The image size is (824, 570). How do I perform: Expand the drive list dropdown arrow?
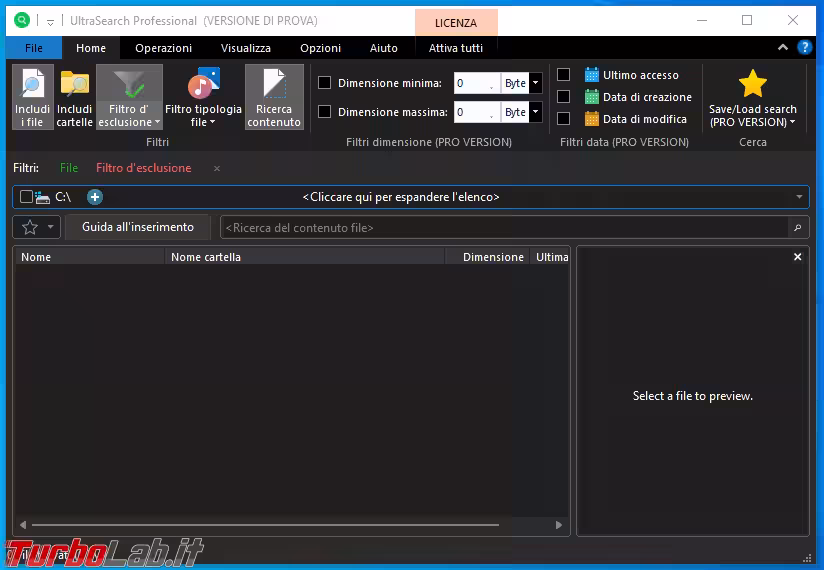[799, 197]
